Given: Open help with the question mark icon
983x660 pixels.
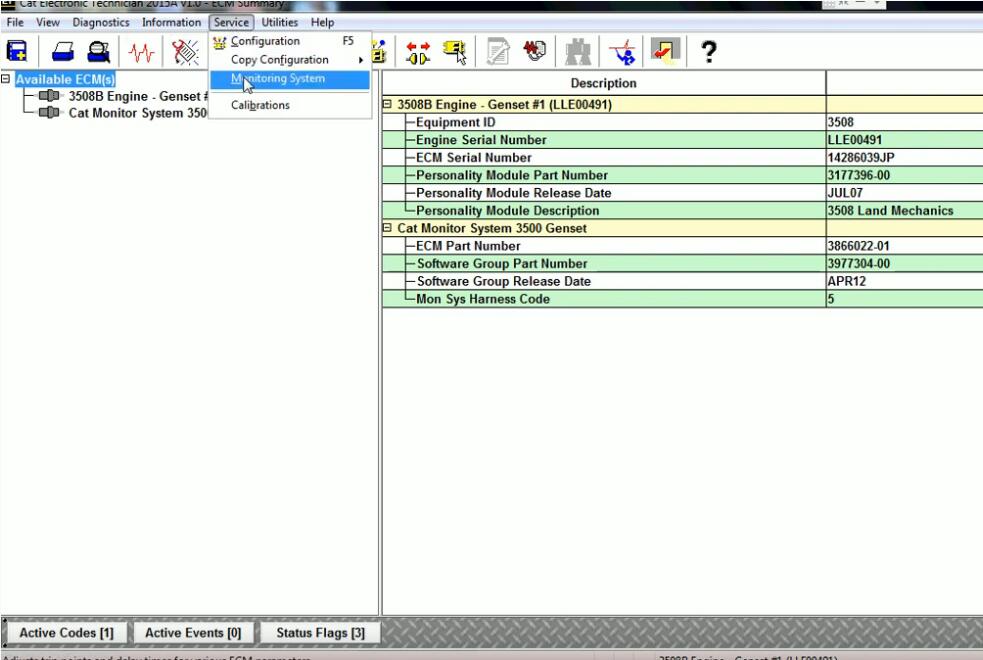Looking at the screenshot, I should pyautogui.click(x=708, y=51).
